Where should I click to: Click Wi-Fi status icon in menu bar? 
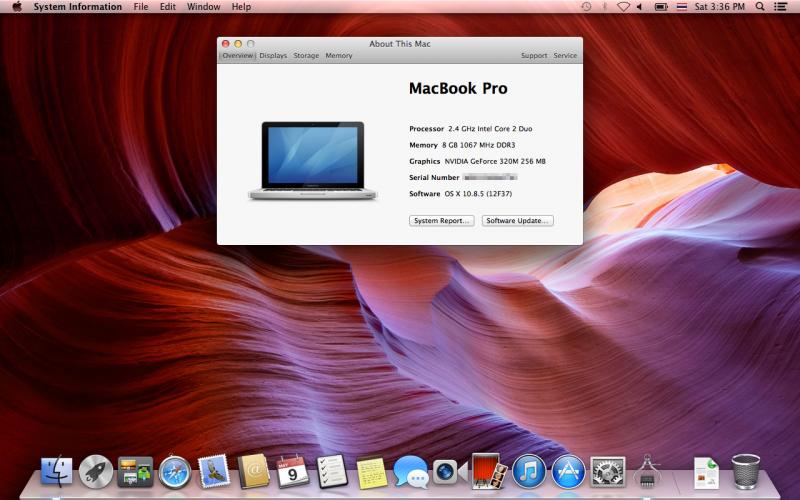[623, 7]
